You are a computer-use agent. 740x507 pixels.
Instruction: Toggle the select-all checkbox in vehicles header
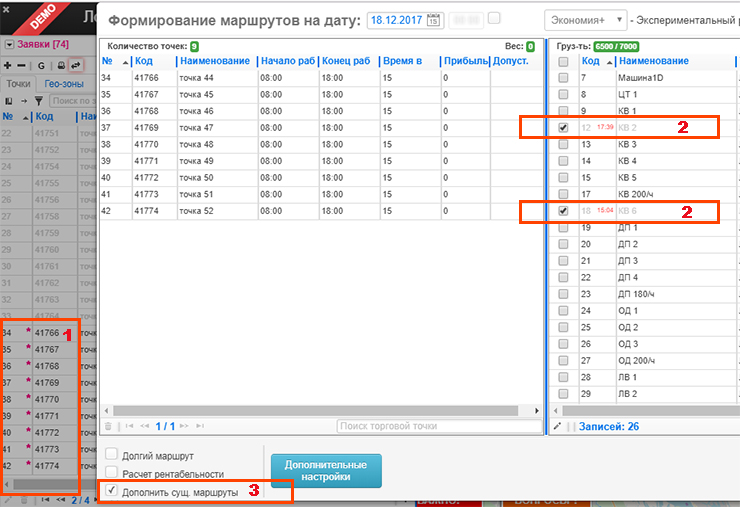pos(563,61)
